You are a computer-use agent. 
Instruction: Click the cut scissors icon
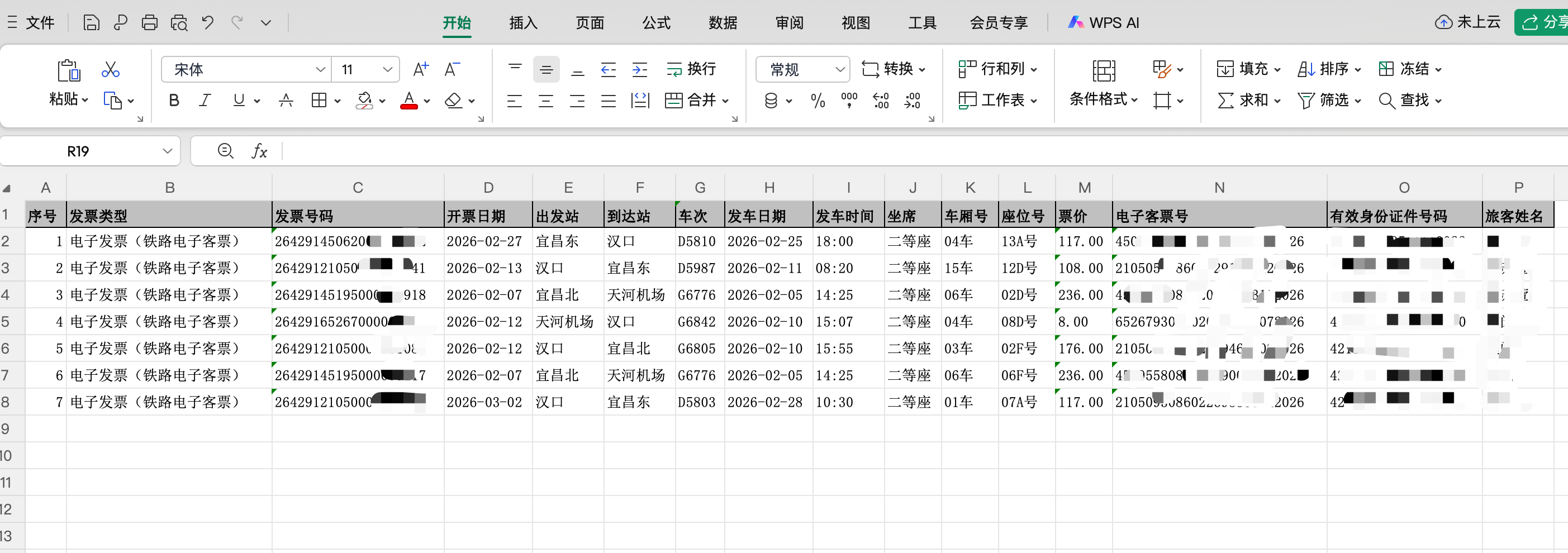[x=110, y=69]
